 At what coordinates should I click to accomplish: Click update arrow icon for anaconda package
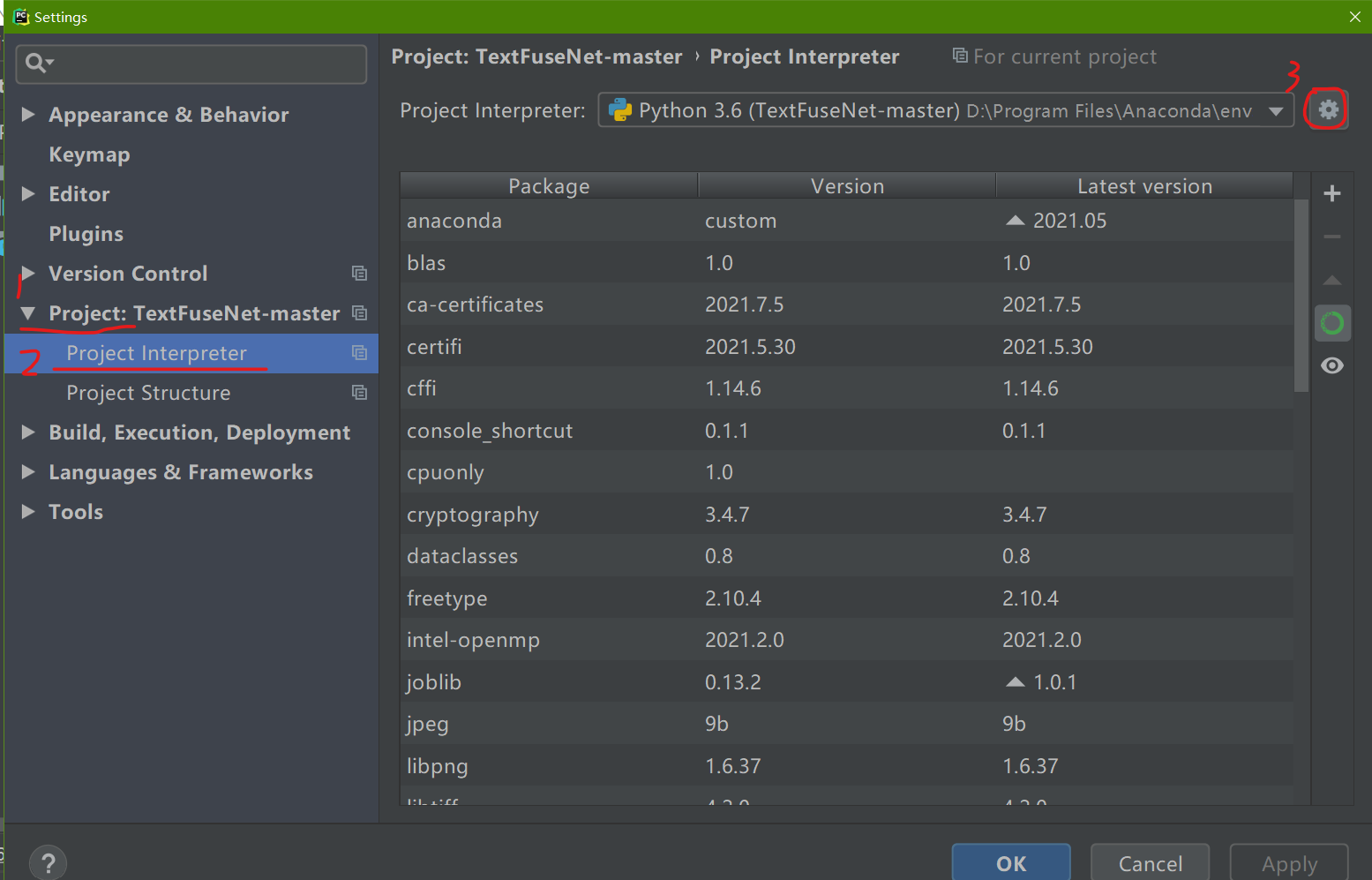point(1016,221)
